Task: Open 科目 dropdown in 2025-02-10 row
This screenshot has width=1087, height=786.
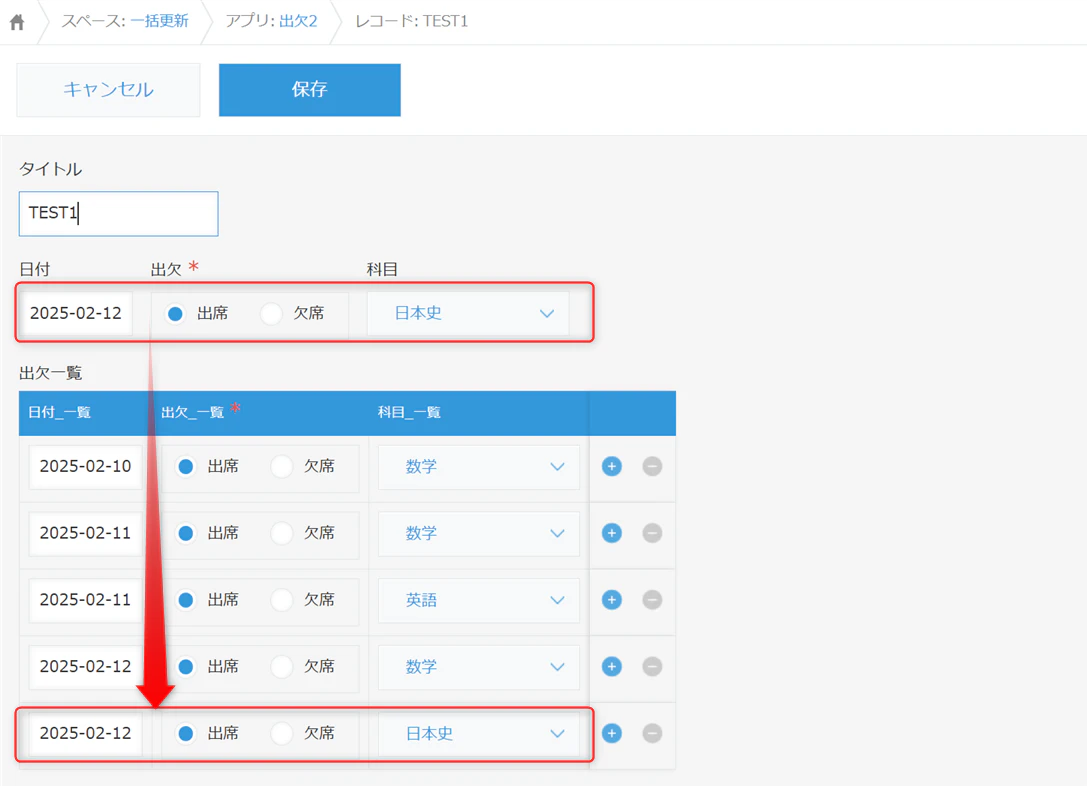Action: point(478,466)
